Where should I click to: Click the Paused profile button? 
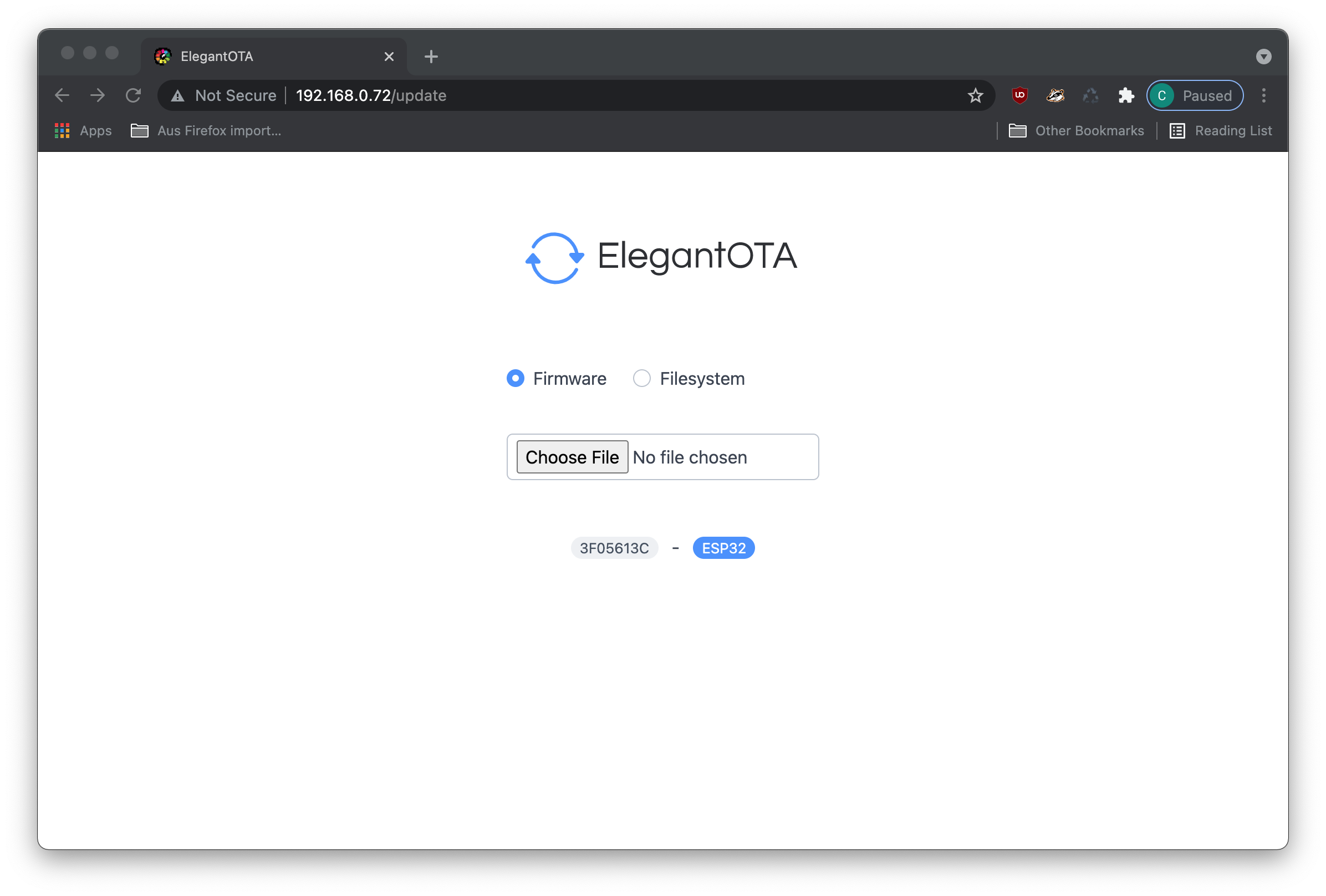tap(1195, 95)
